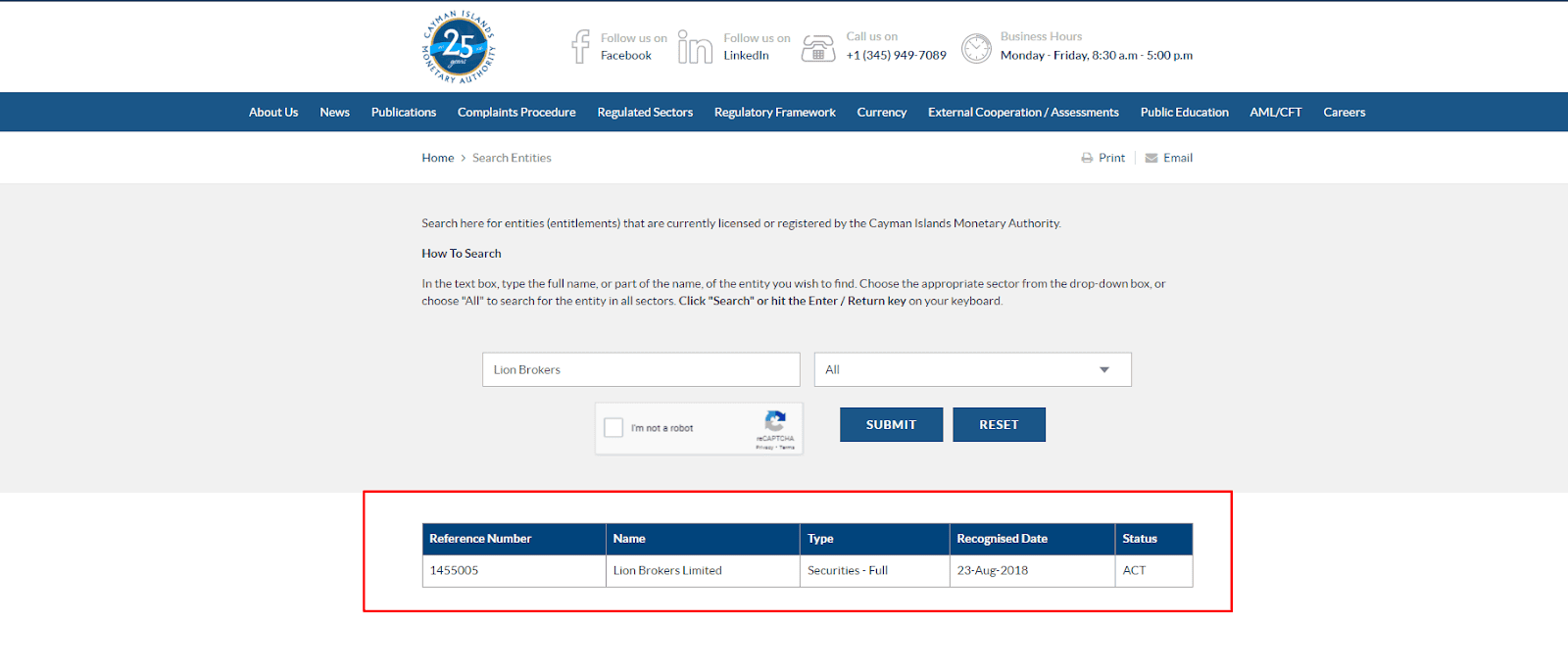Click the business hours Monday - Friday text
This screenshot has height=671, width=1568.
click(x=1097, y=56)
